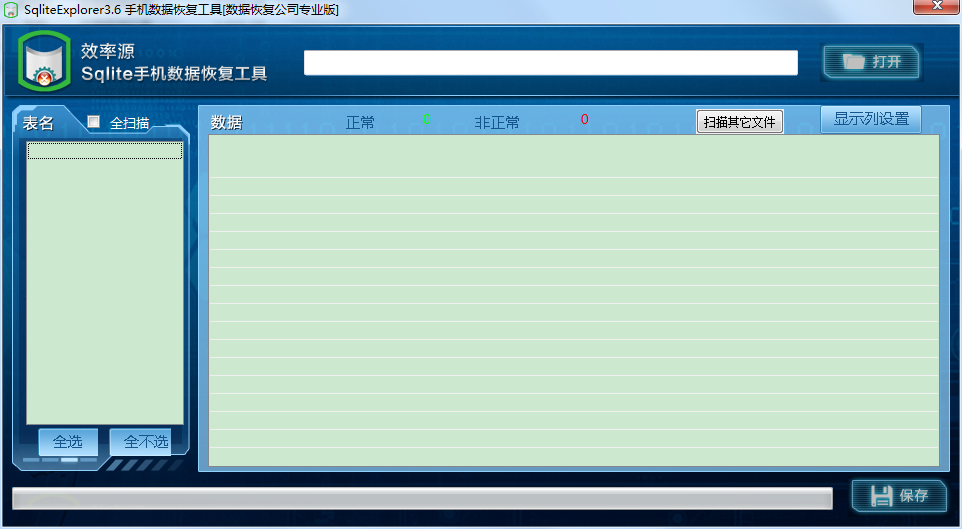Enable the 全扫描 full scan checkbox
Image resolution: width=962 pixels, height=529 pixels.
pos(93,122)
